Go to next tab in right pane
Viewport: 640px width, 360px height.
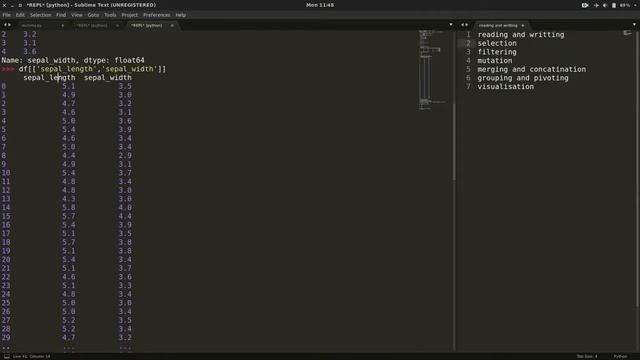467,25
